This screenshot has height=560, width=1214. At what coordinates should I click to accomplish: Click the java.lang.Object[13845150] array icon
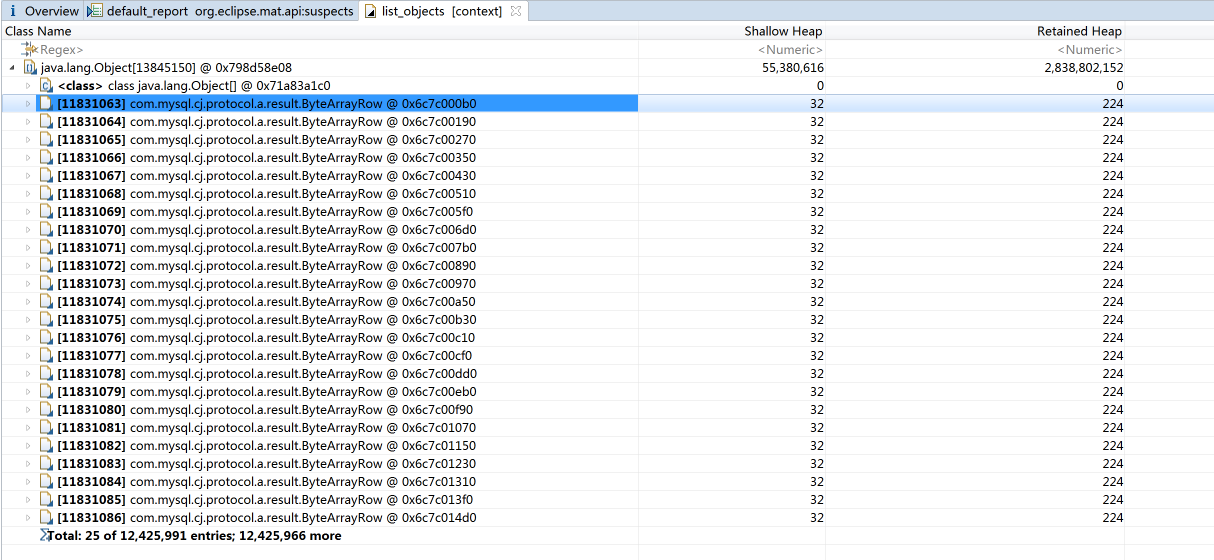30,68
